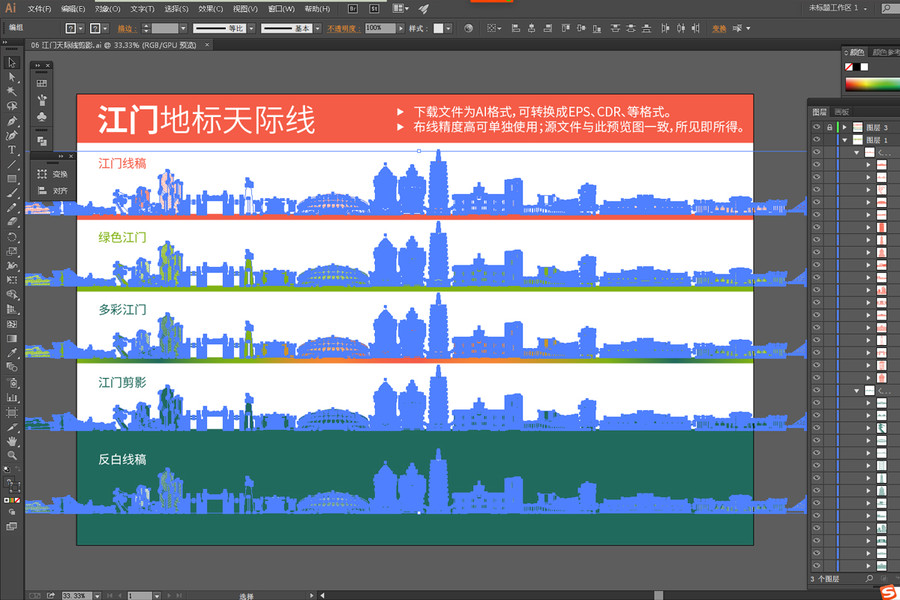Expand layer 图层 3 disclosure triangle
The width and height of the screenshot is (900, 600).
pyautogui.click(x=844, y=127)
